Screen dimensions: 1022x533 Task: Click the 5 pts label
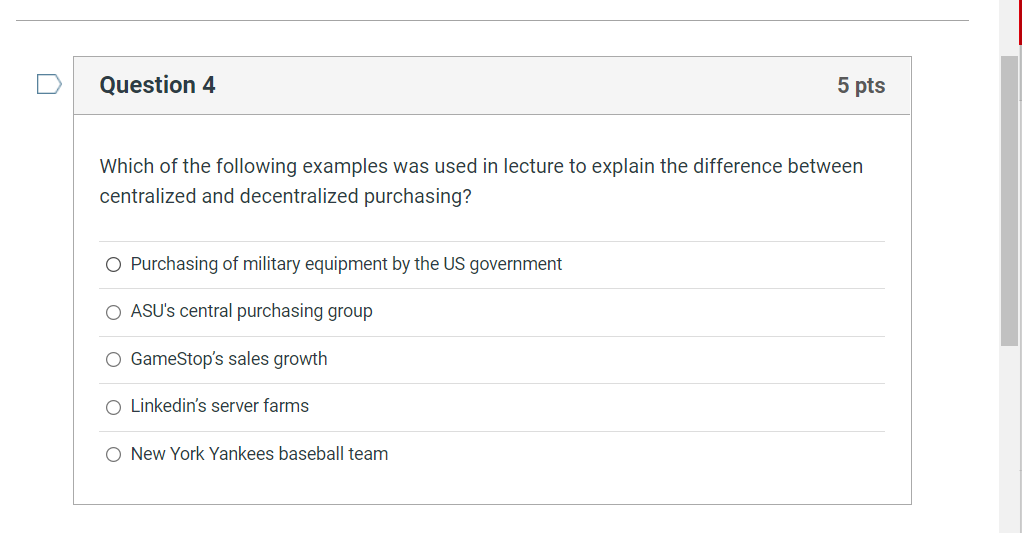861,86
